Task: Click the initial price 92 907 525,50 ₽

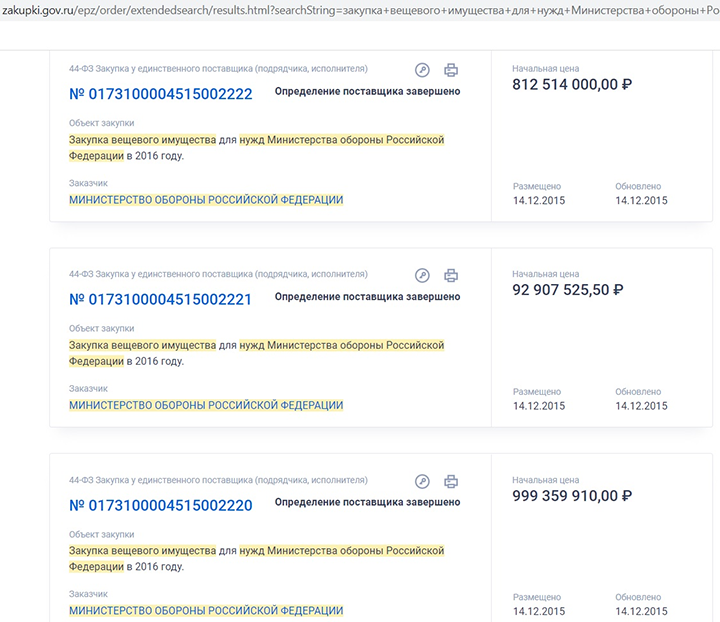Action: [567, 290]
